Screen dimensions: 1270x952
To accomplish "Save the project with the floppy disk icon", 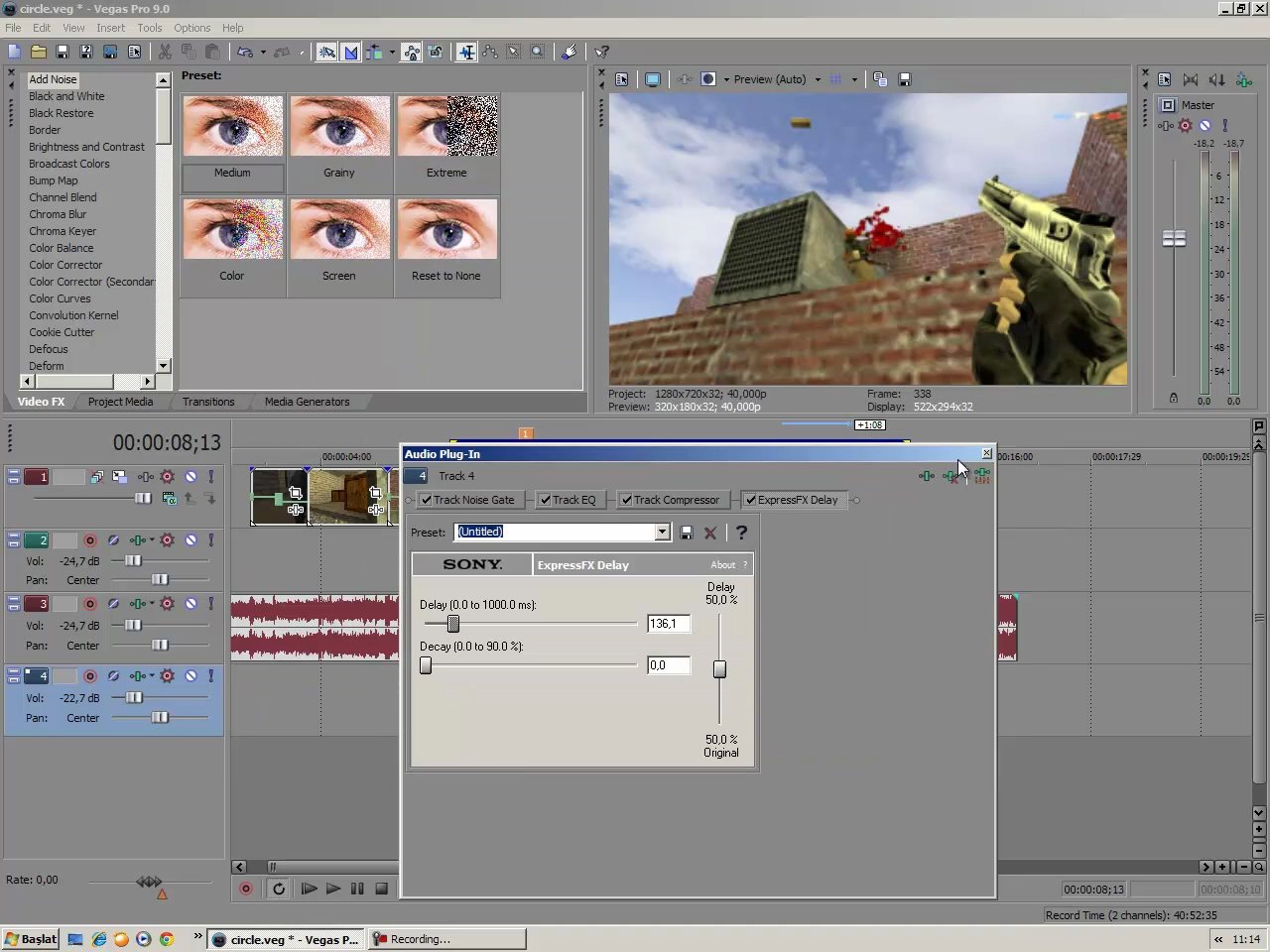I will pos(63,52).
